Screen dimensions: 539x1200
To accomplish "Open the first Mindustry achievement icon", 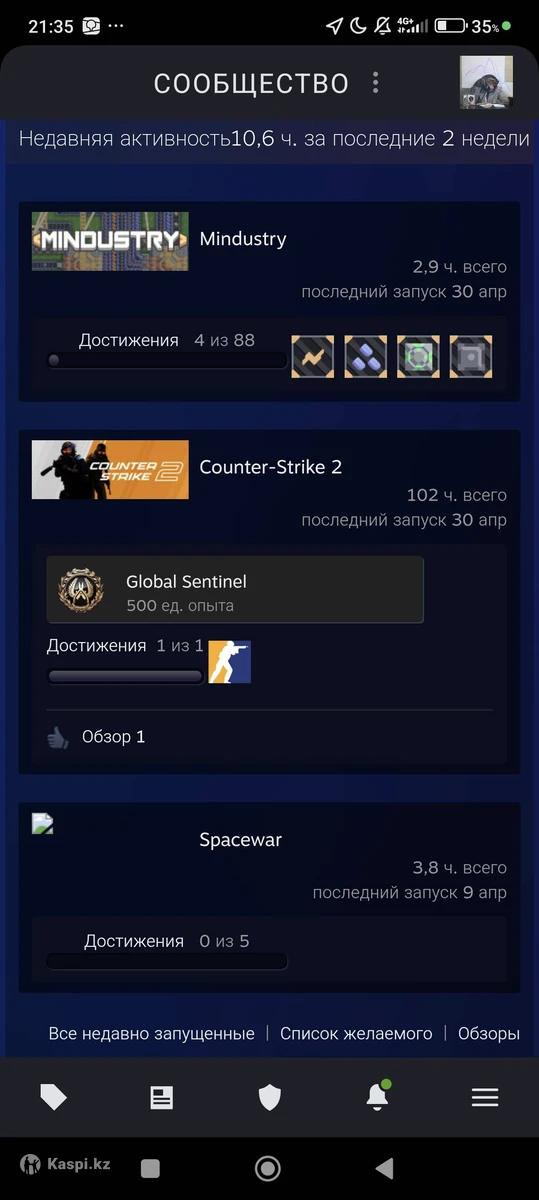I will pos(312,356).
